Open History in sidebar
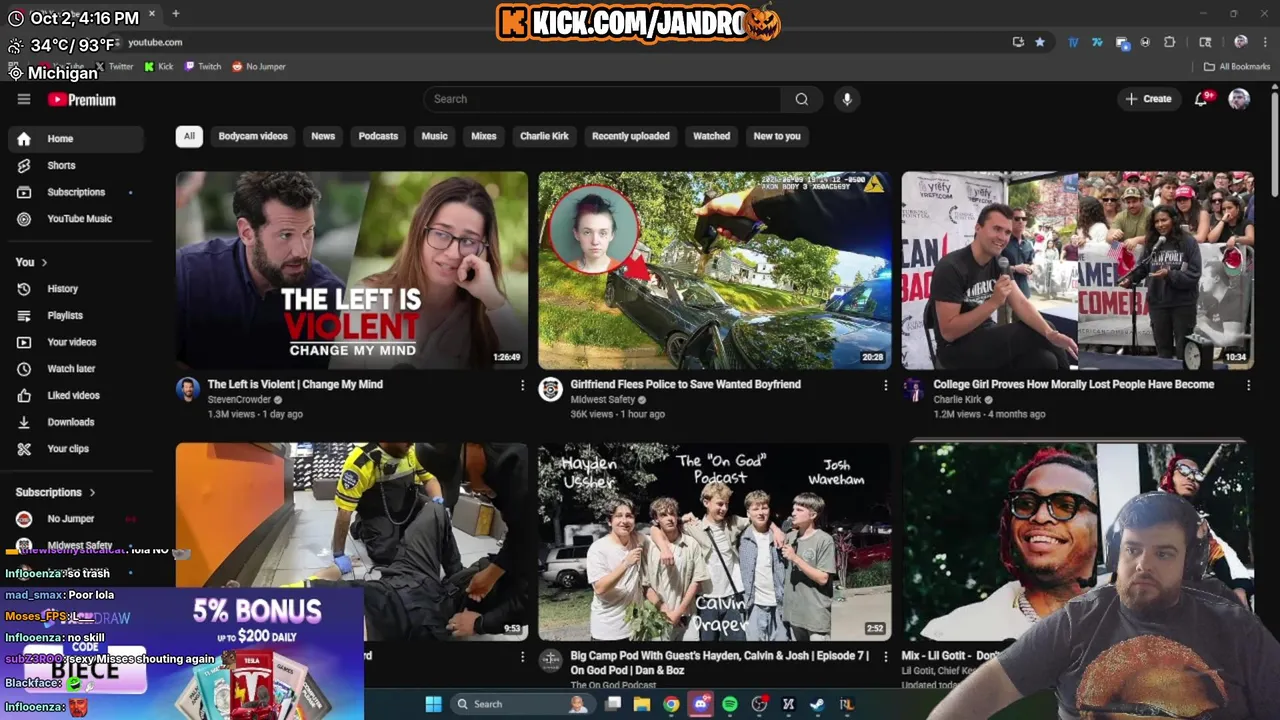The width and height of the screenshot is (1280, 720). point(76,289)
